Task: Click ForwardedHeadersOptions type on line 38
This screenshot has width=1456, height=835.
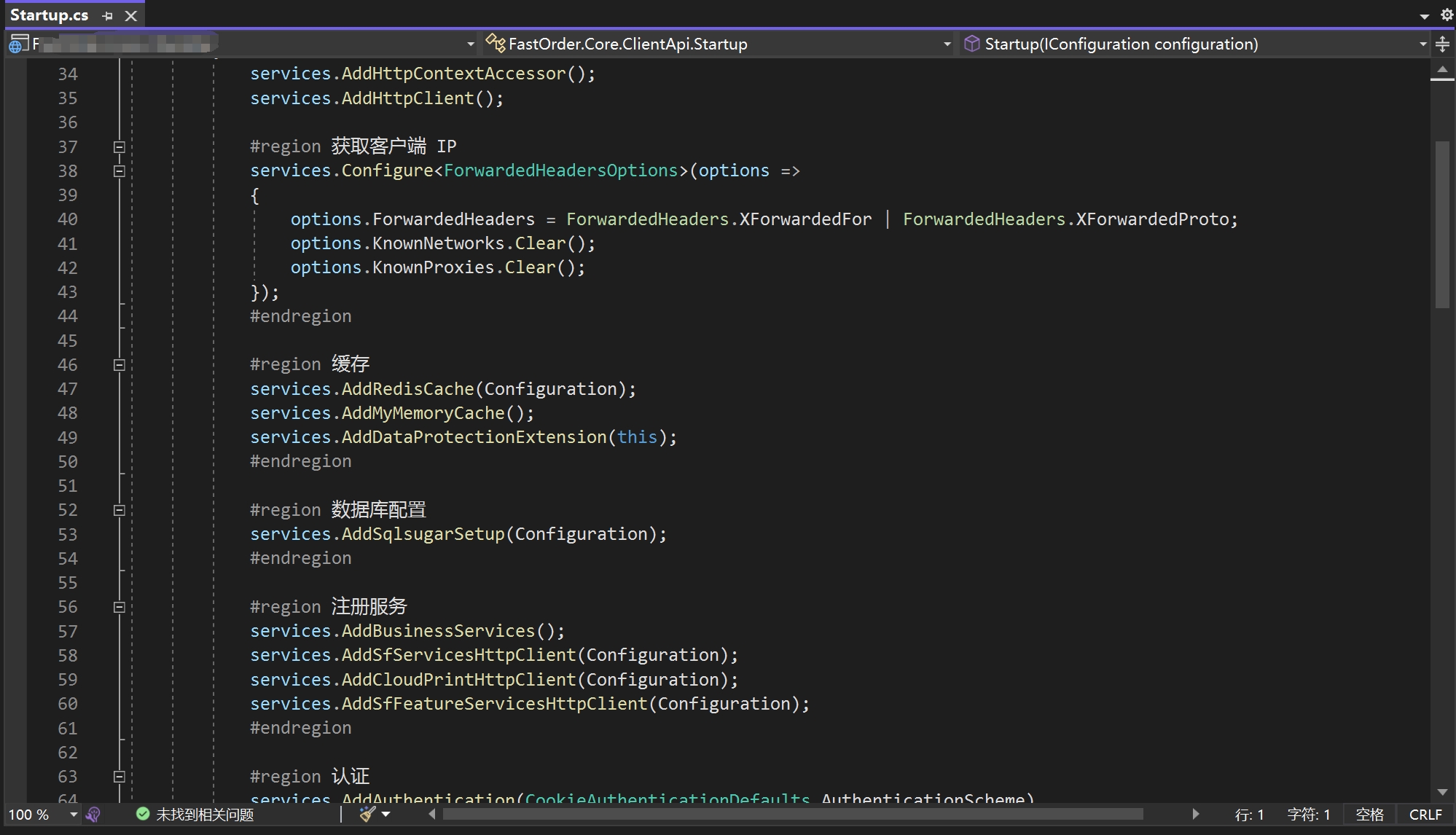Action: click(x=561, y=170)
